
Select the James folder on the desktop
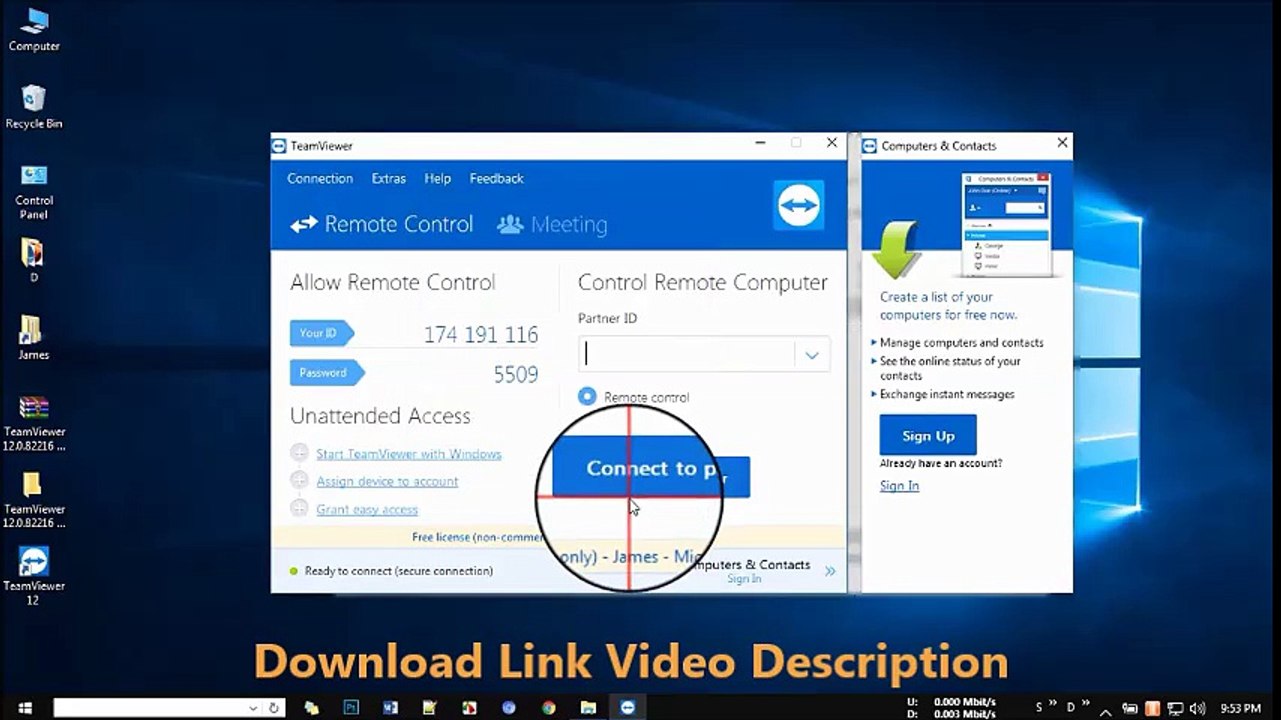(x=33, y=338)
